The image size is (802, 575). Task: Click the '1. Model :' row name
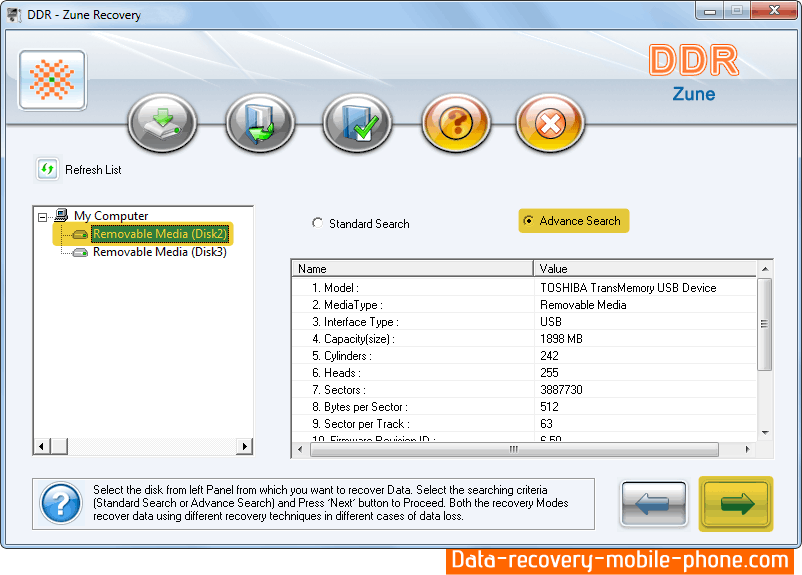coord(336,288)
